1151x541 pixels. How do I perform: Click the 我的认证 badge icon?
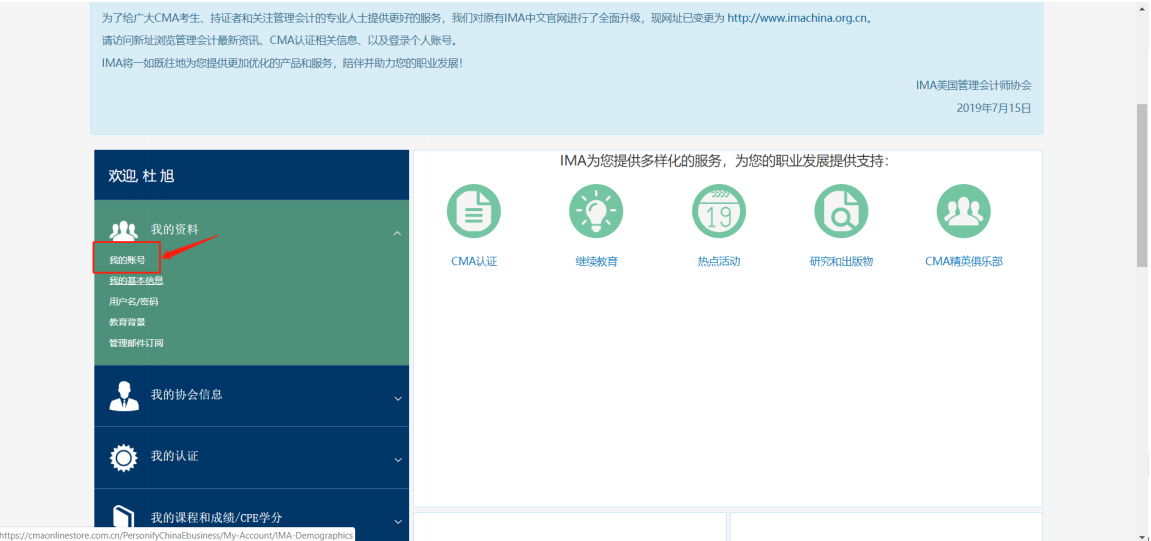click(x=124, y=458)
